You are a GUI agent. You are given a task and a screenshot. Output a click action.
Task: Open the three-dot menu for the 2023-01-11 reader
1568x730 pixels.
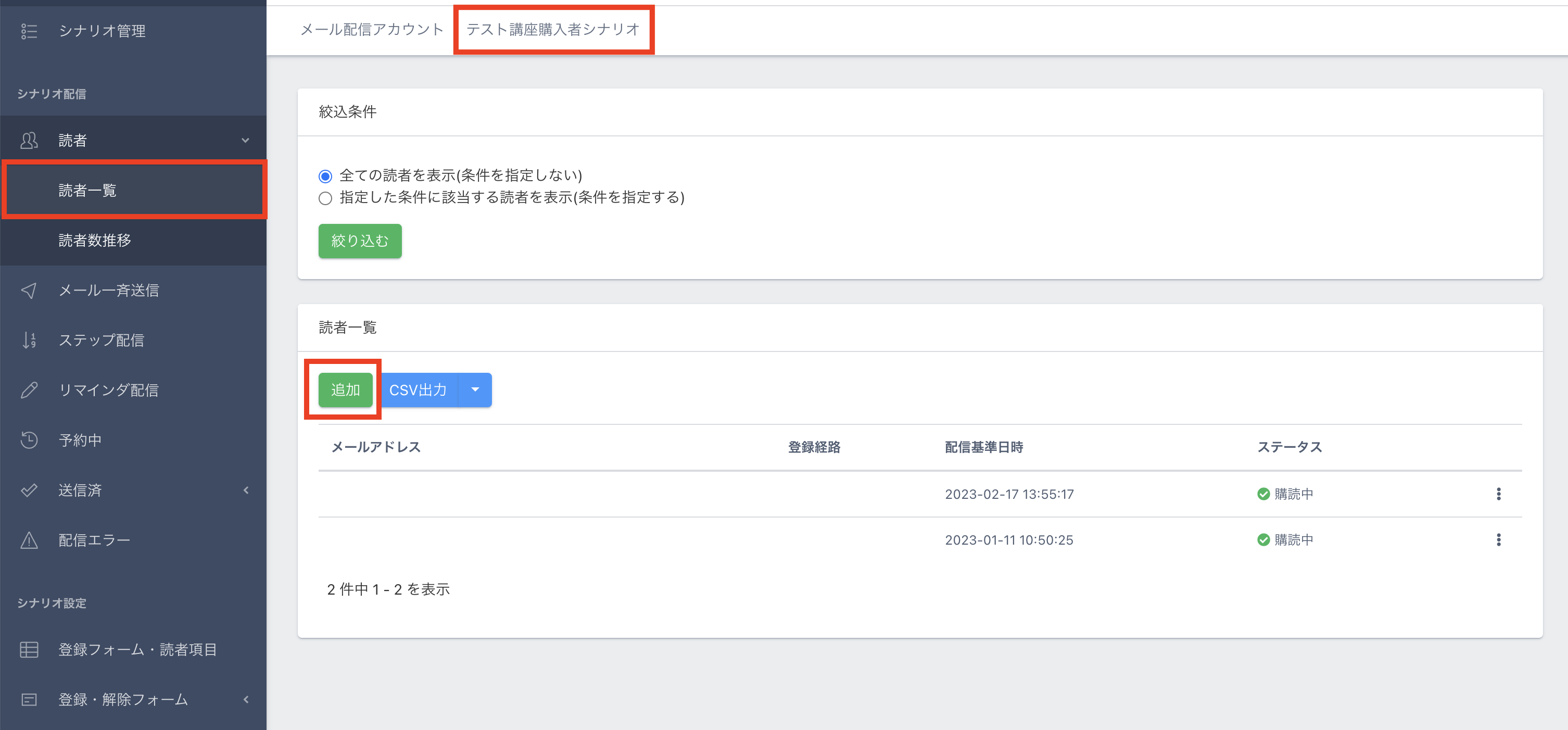pyautogui.click(x=1498, y=540)
